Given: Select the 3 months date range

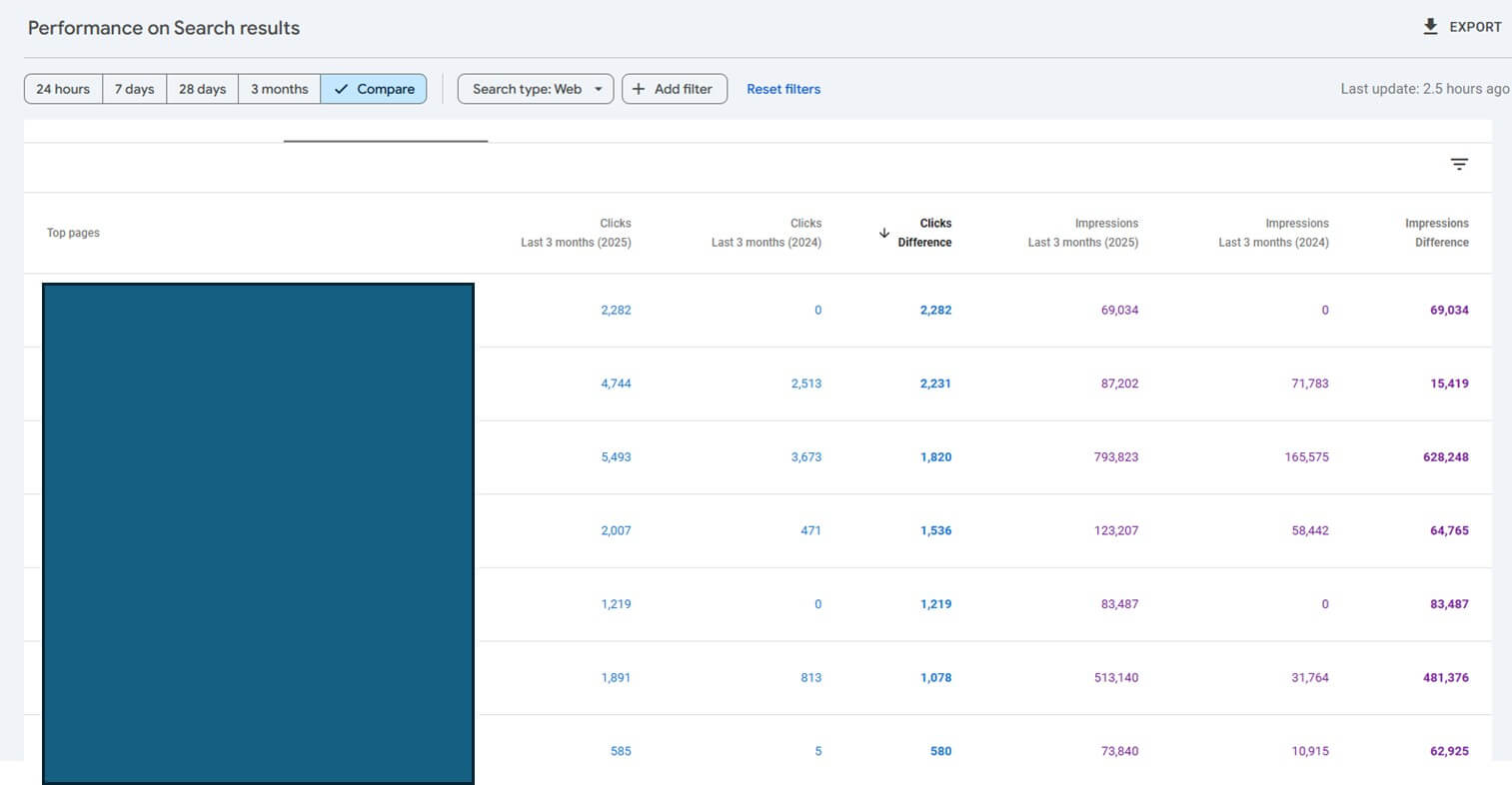Looking at the screenshot, I should (x=279, y=89).
